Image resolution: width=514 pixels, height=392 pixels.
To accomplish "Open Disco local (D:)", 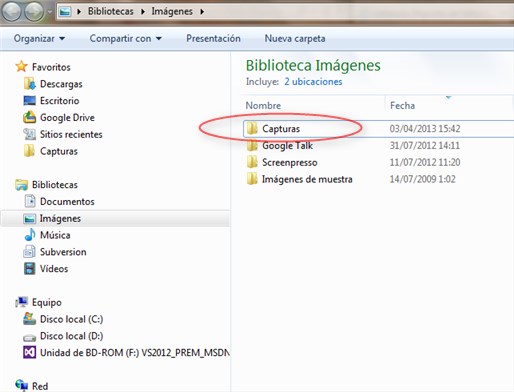I will [x=72, y=336].
